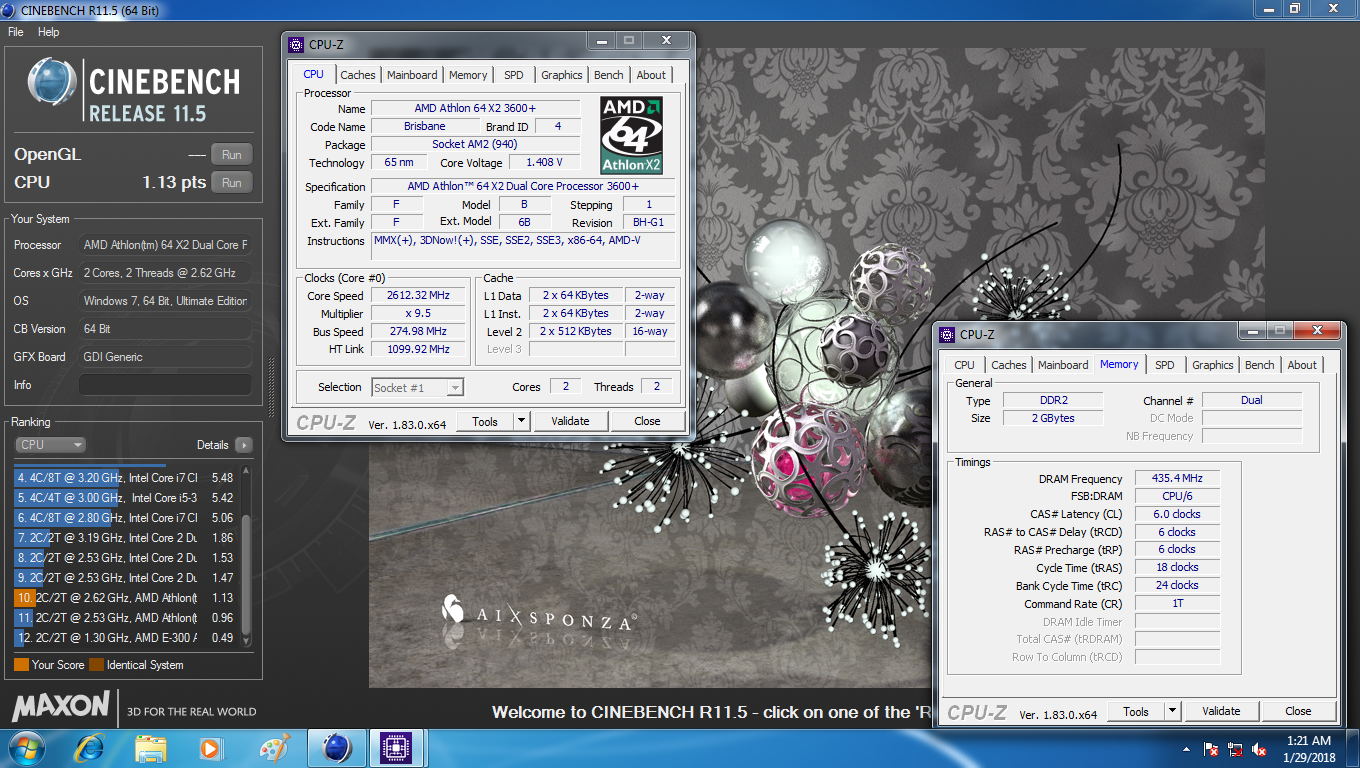The image size is (1360, 768).
Task: Switch to Mainboard tab in the CPU-Z Memory window
Action: [x=1063, y=365]
